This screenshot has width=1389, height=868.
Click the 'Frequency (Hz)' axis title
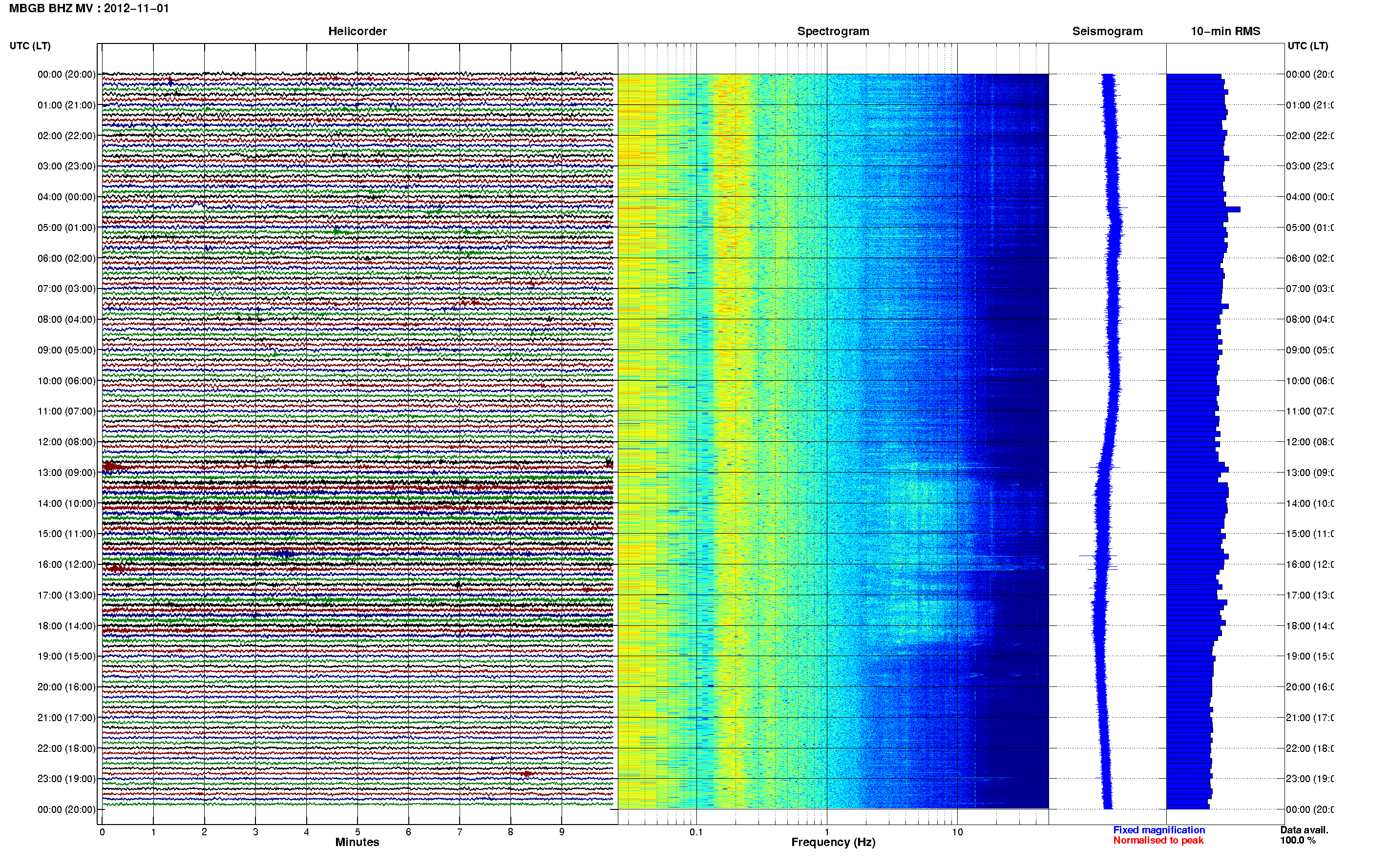(x=833, y=842)
